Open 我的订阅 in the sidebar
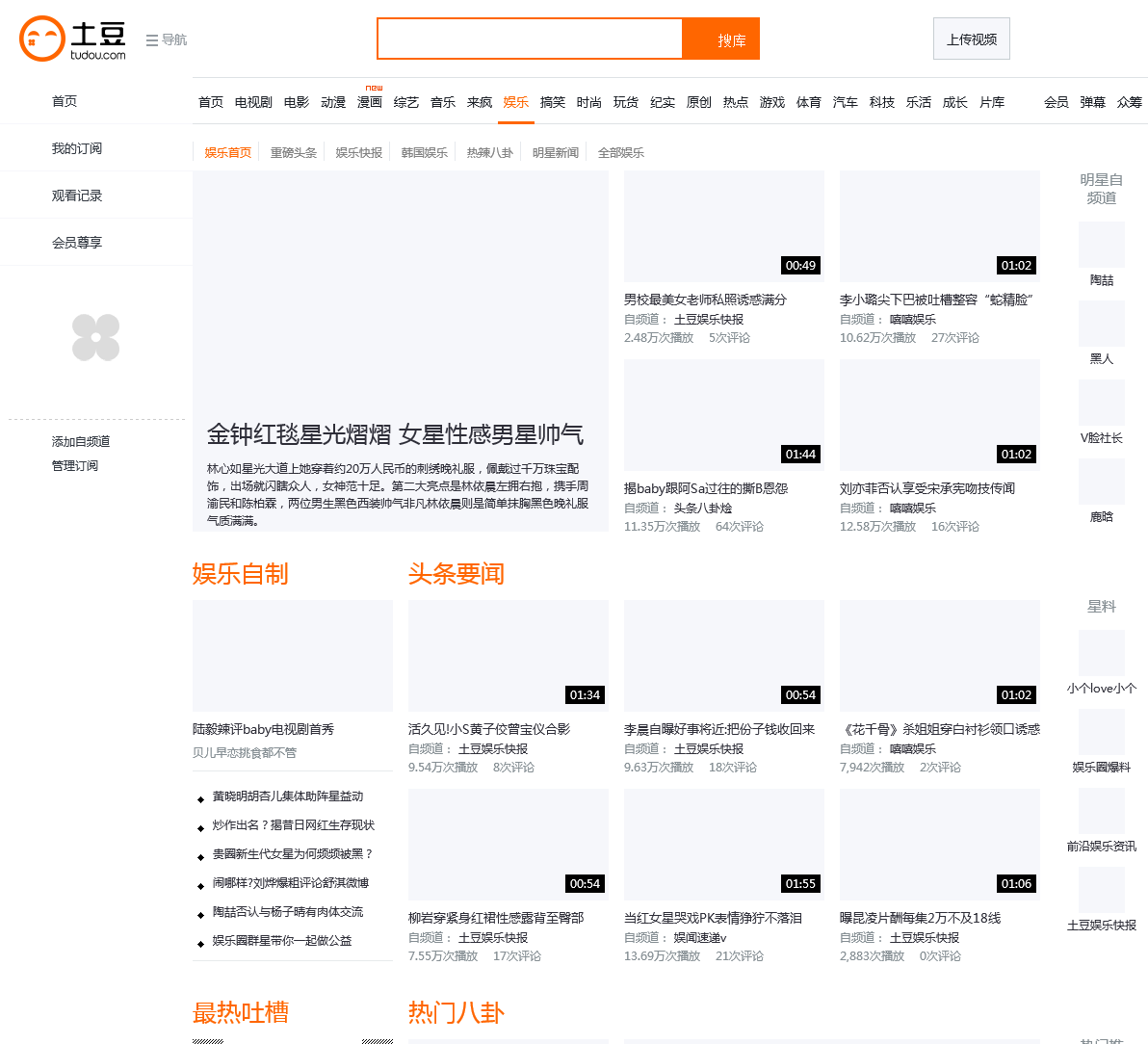This screenshot has height=1044, width=1148. pos(77,148)
